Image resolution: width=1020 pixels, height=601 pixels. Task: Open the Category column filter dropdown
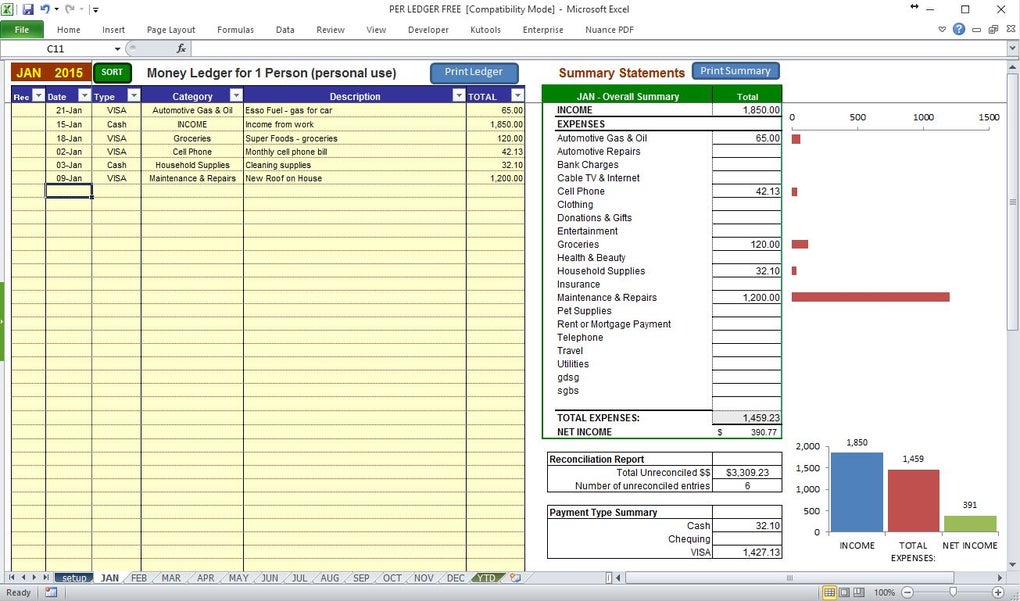pyautogui.click(x=236, y=96)
